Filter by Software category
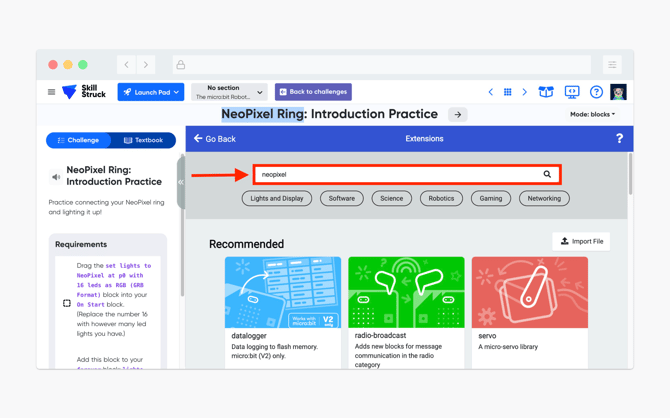The width and height of the screenshot is (670, 418). pyautogui.click(x=342, y=198)
